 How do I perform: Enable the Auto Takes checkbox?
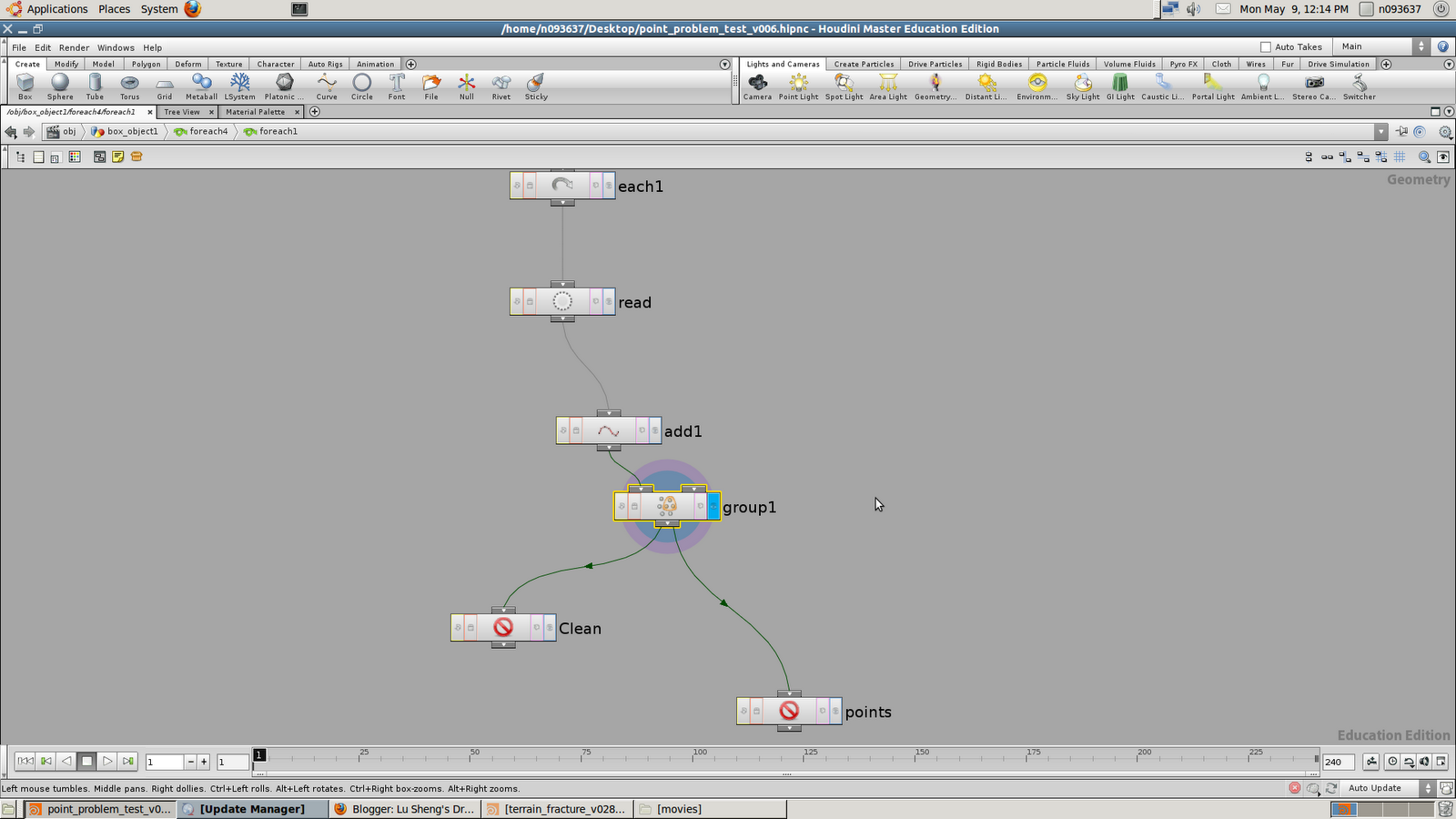[1265, 46]
